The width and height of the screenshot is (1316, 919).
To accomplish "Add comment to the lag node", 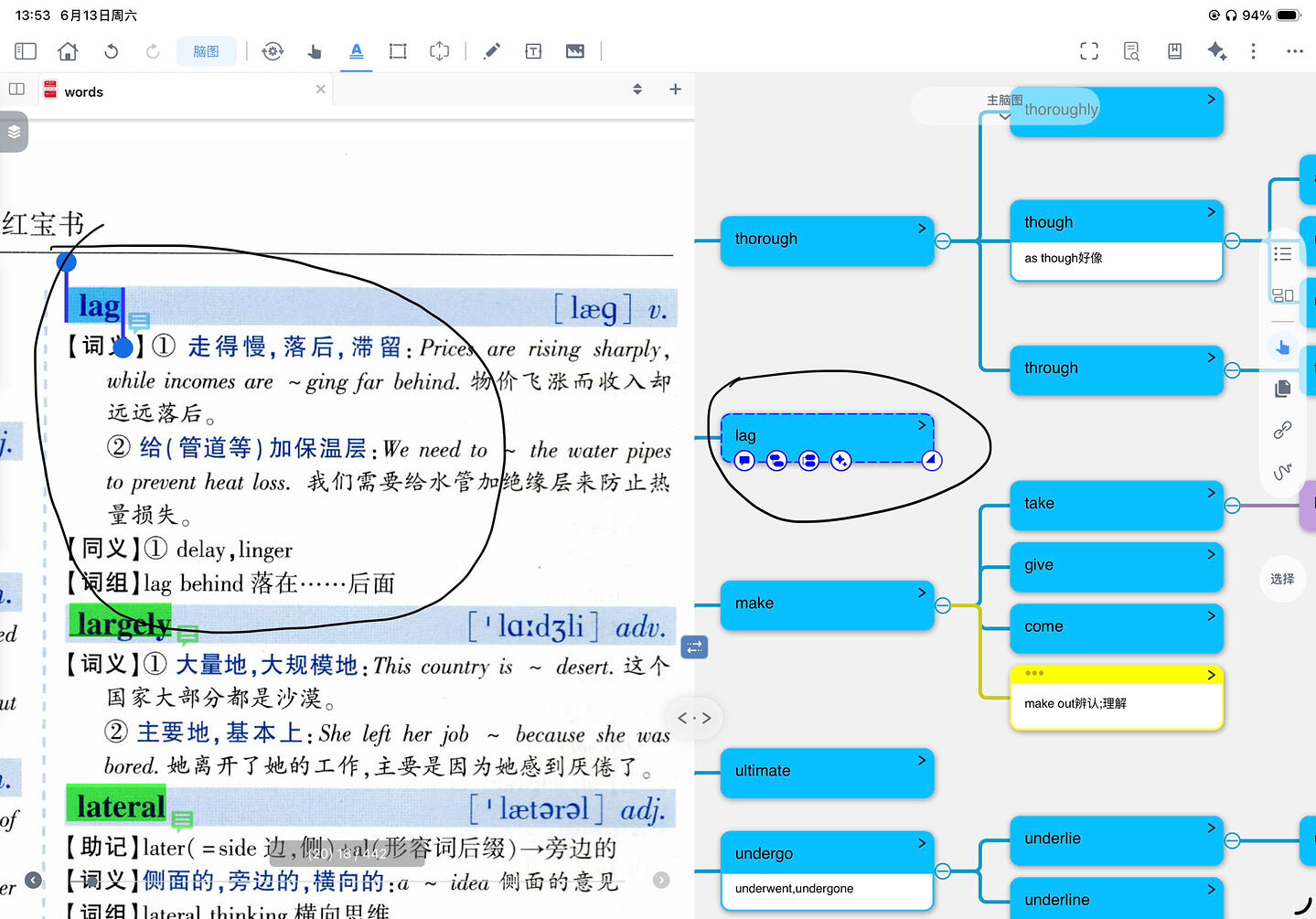I will 744,461.
